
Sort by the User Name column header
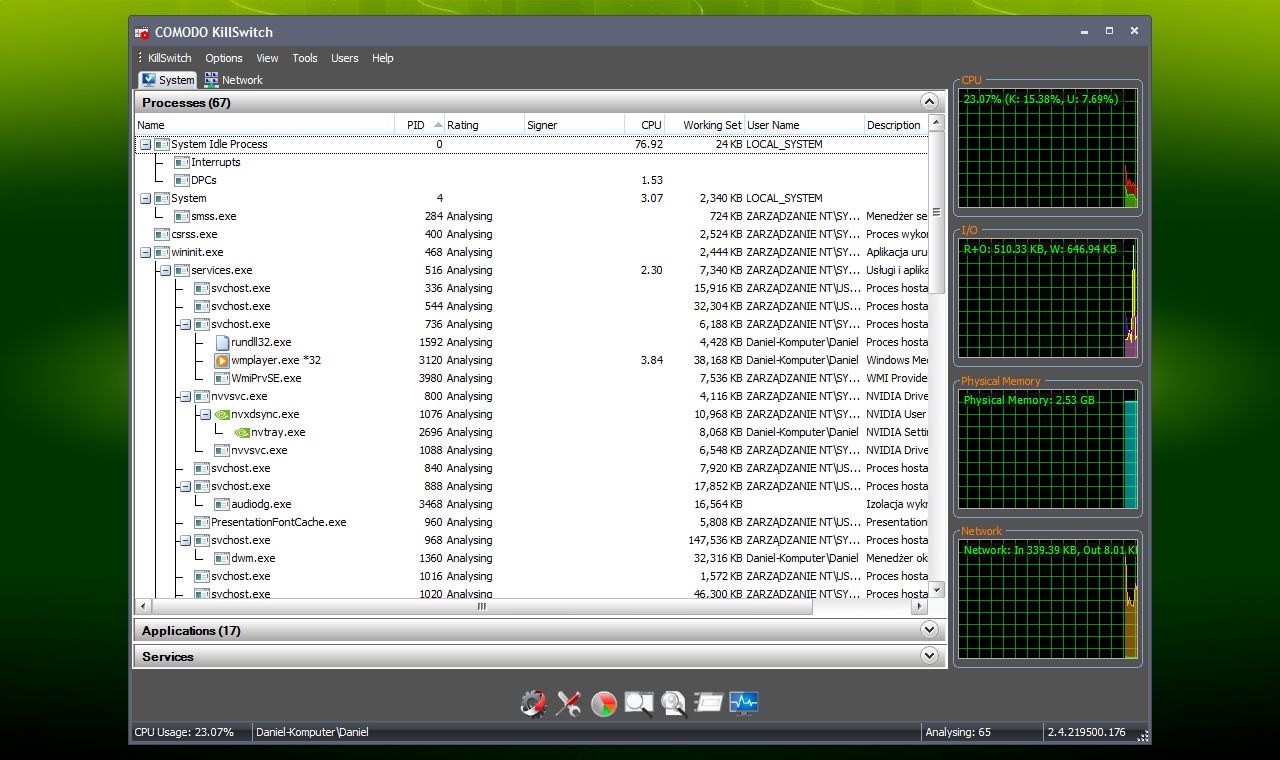[x=805, y=125]
